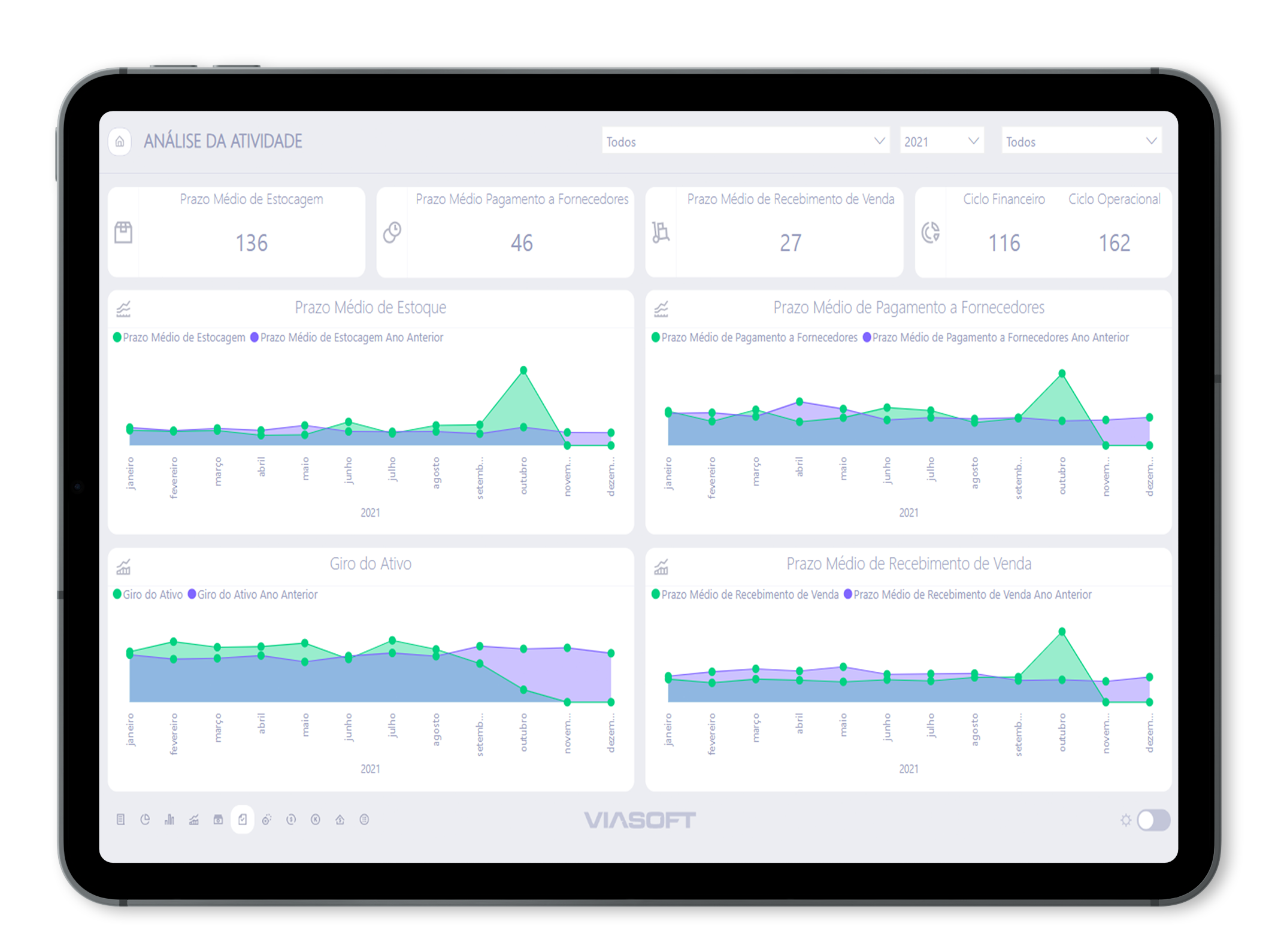Select the Ciclo Financeiro card label
The image size is (1278, 952).
[1004, 199]
